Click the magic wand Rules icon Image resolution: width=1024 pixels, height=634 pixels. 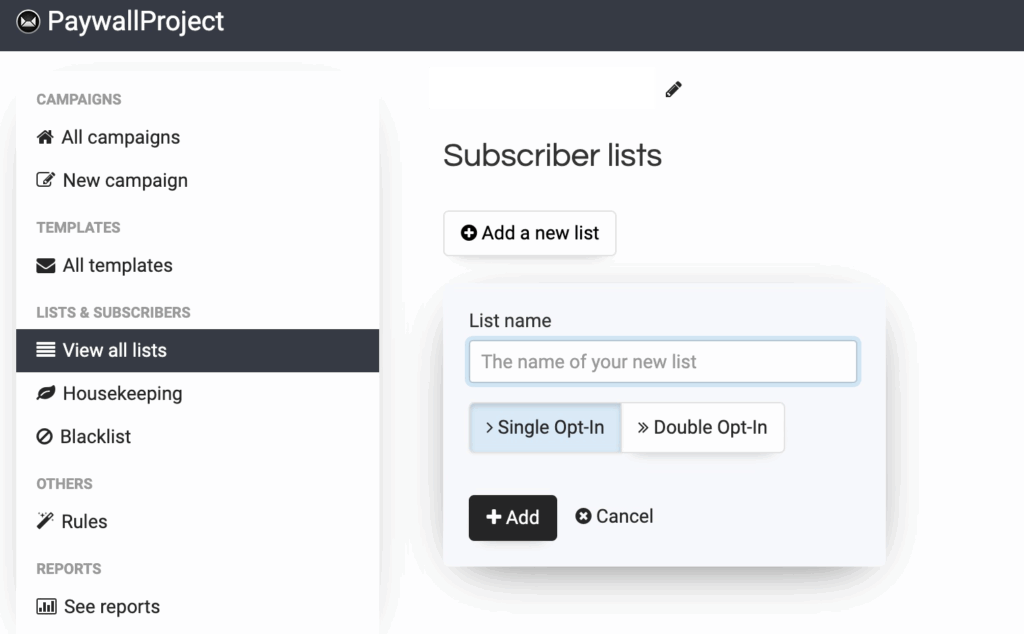click(45, 521)
